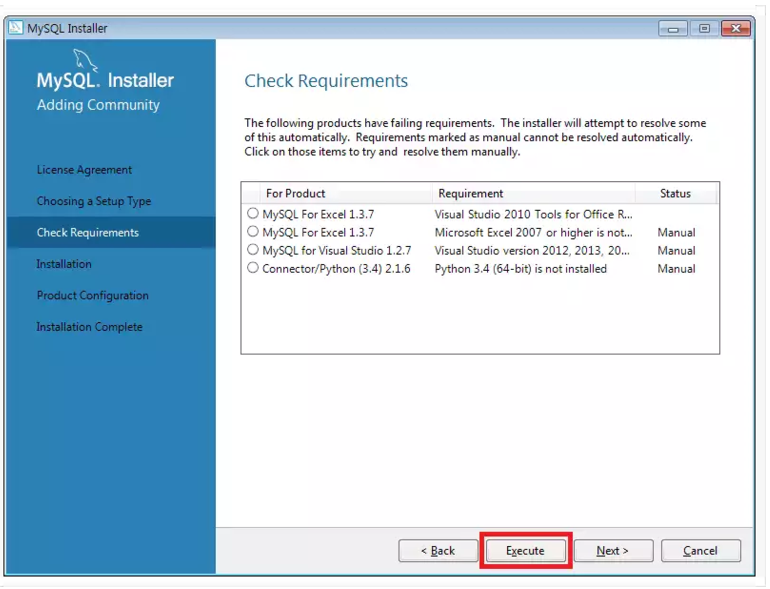Click the Next button
The image size is (770, 589).
(613, 551)
